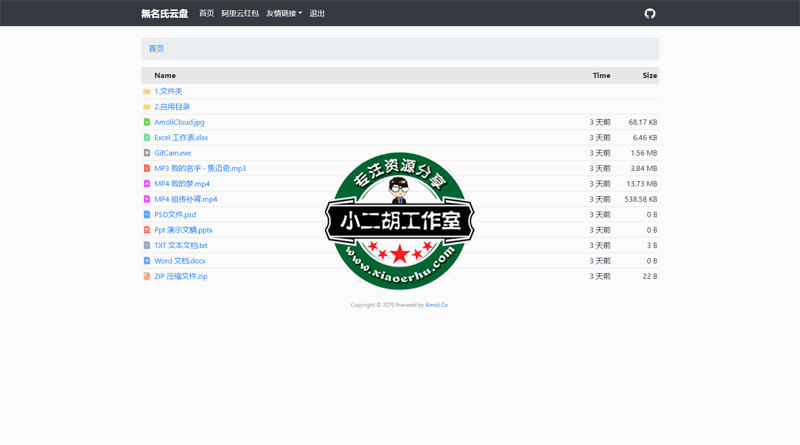Click the Amoli.Co footer link
This screenshot has width=800, height=445.
click(x=436, y=305)
